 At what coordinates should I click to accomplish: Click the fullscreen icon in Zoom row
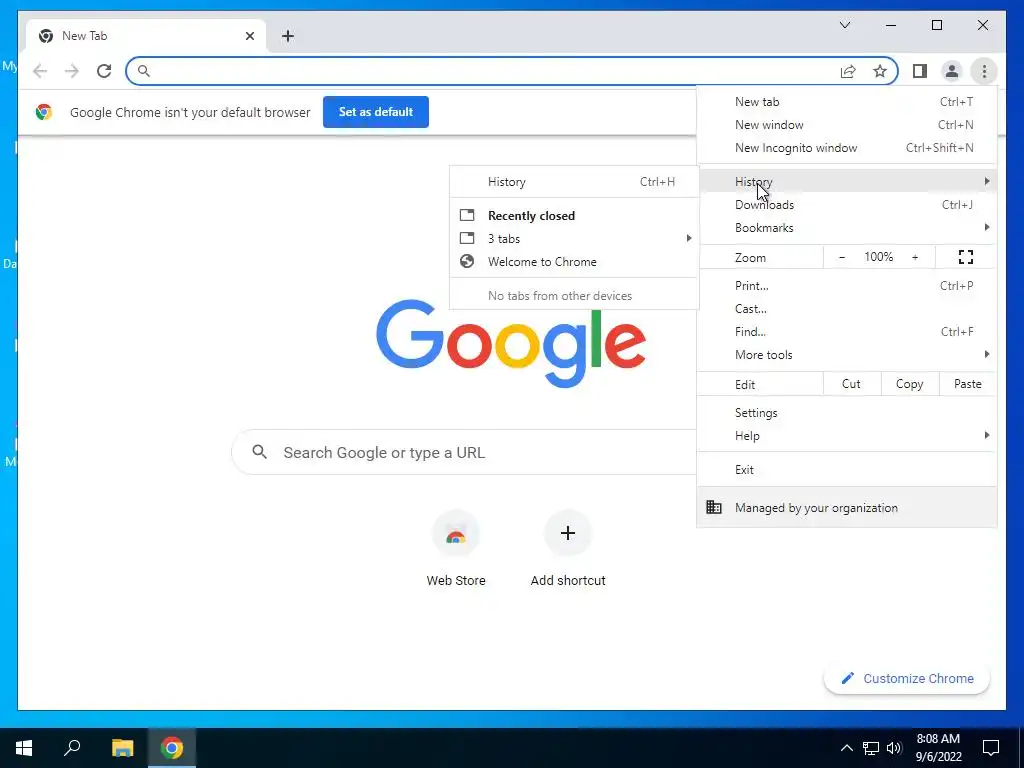965,257
